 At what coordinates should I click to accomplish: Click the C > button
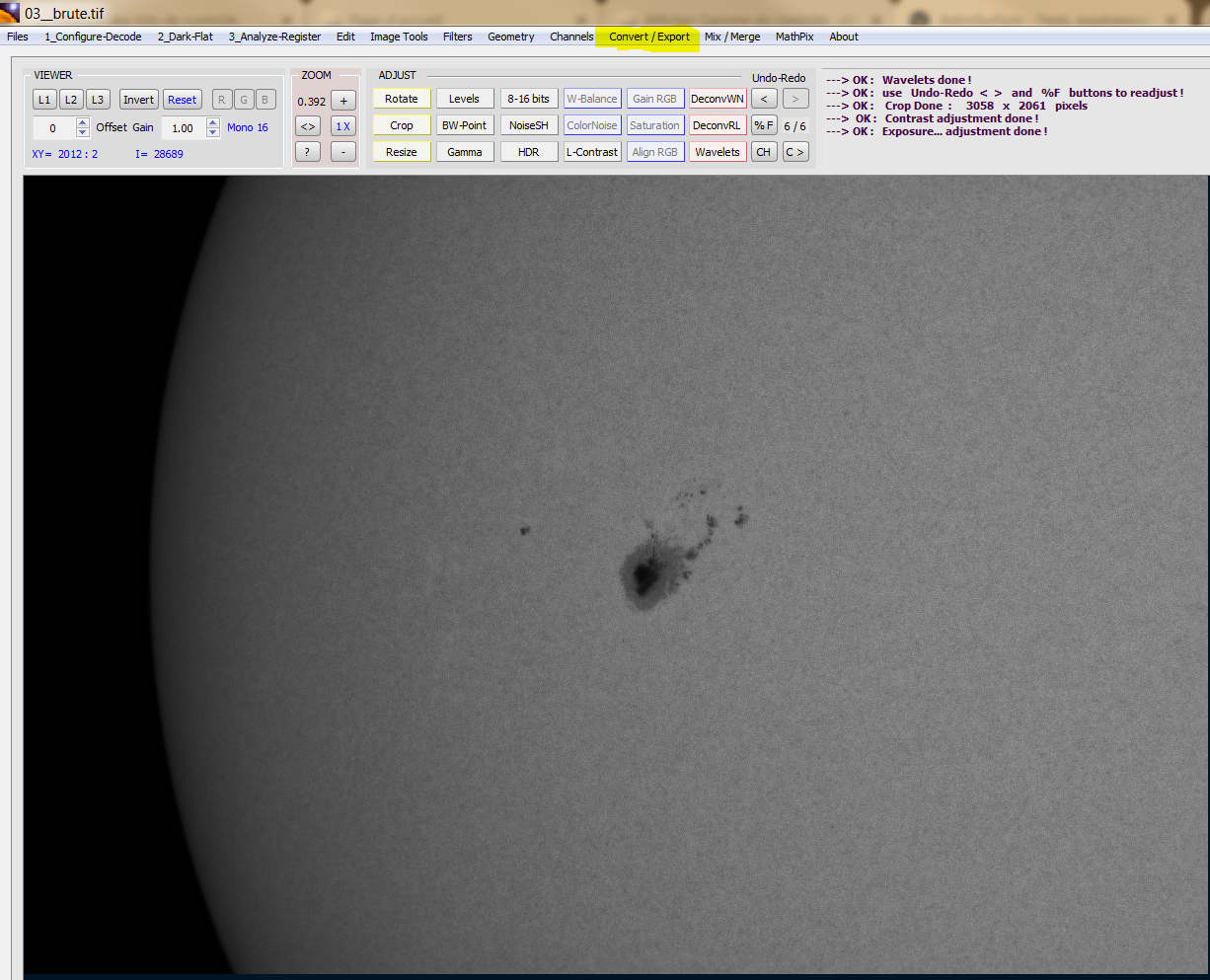pyautogui.click(x=795, y=152)
